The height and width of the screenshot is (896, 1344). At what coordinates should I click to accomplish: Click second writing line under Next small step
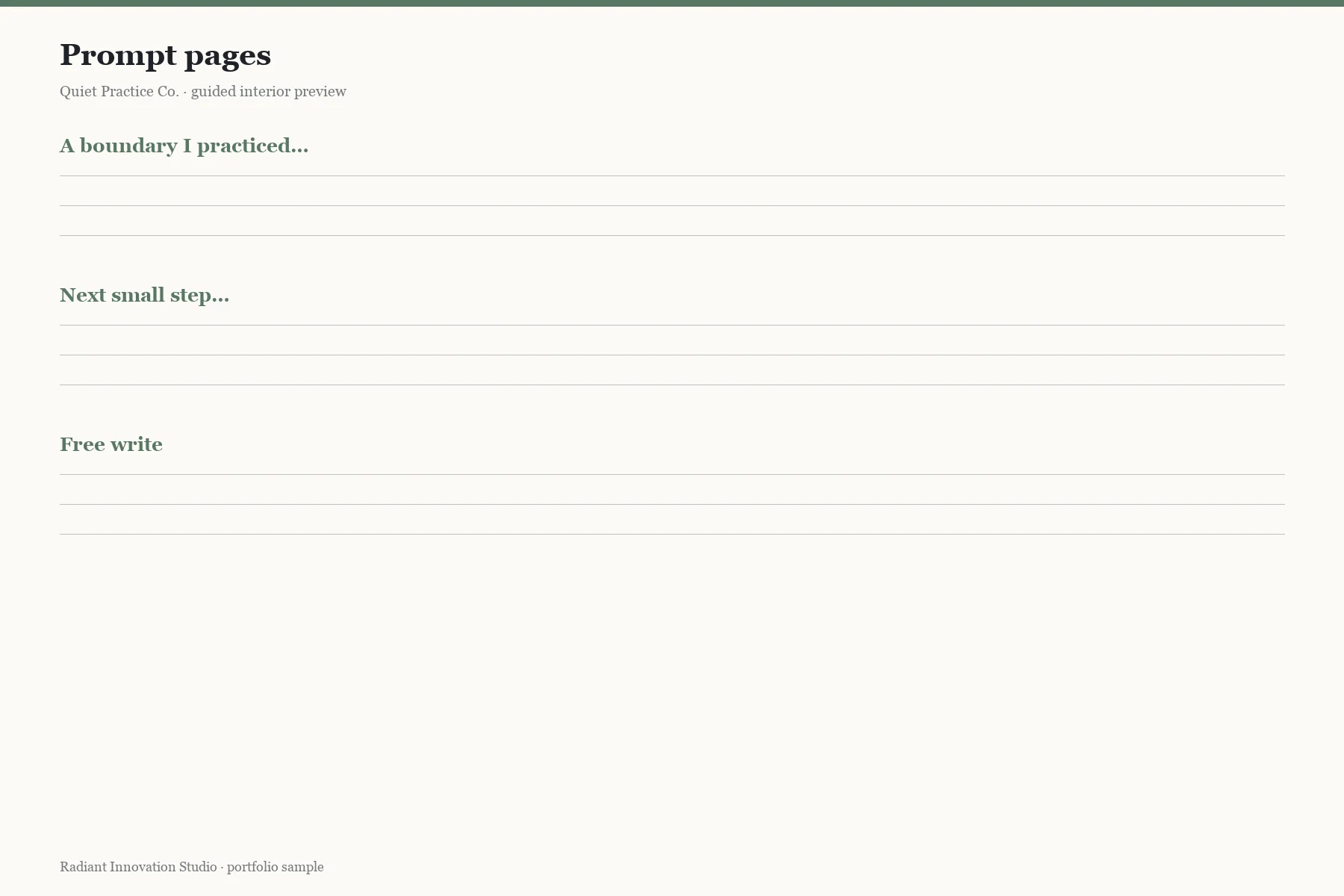[x=672, y=355]
